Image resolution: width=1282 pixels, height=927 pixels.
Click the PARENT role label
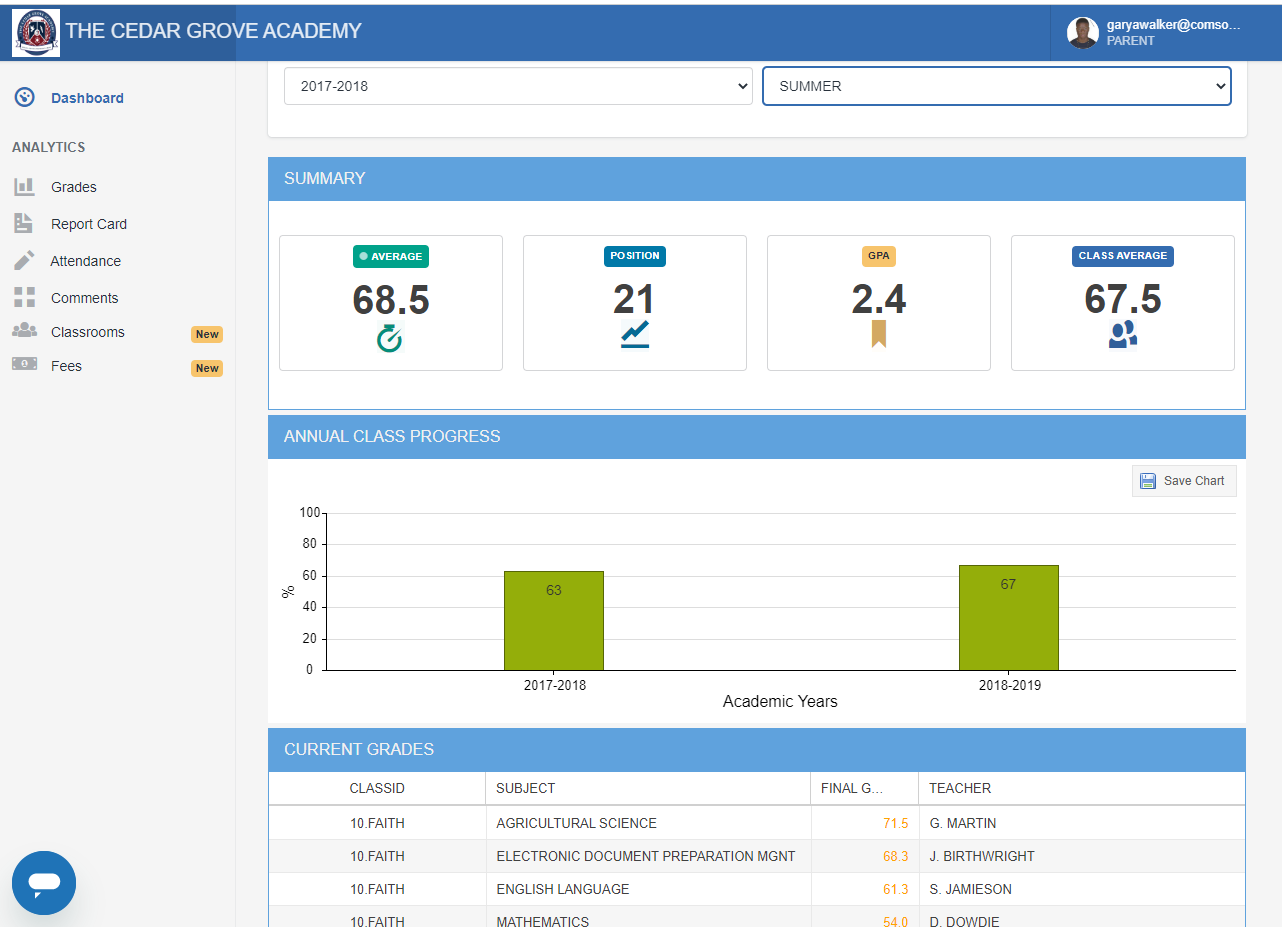1131,41
